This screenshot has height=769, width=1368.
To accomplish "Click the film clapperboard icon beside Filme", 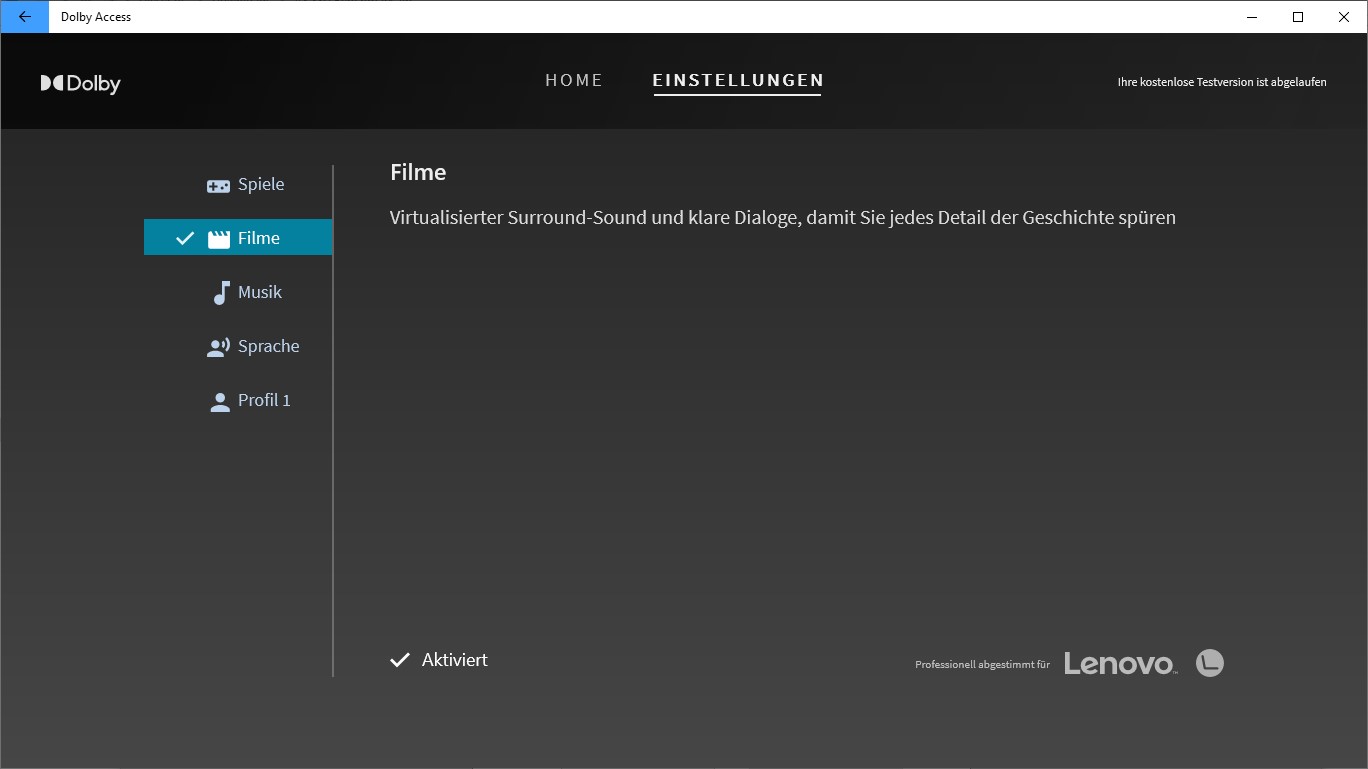I will pyautogui.click(x=219, y=239).
